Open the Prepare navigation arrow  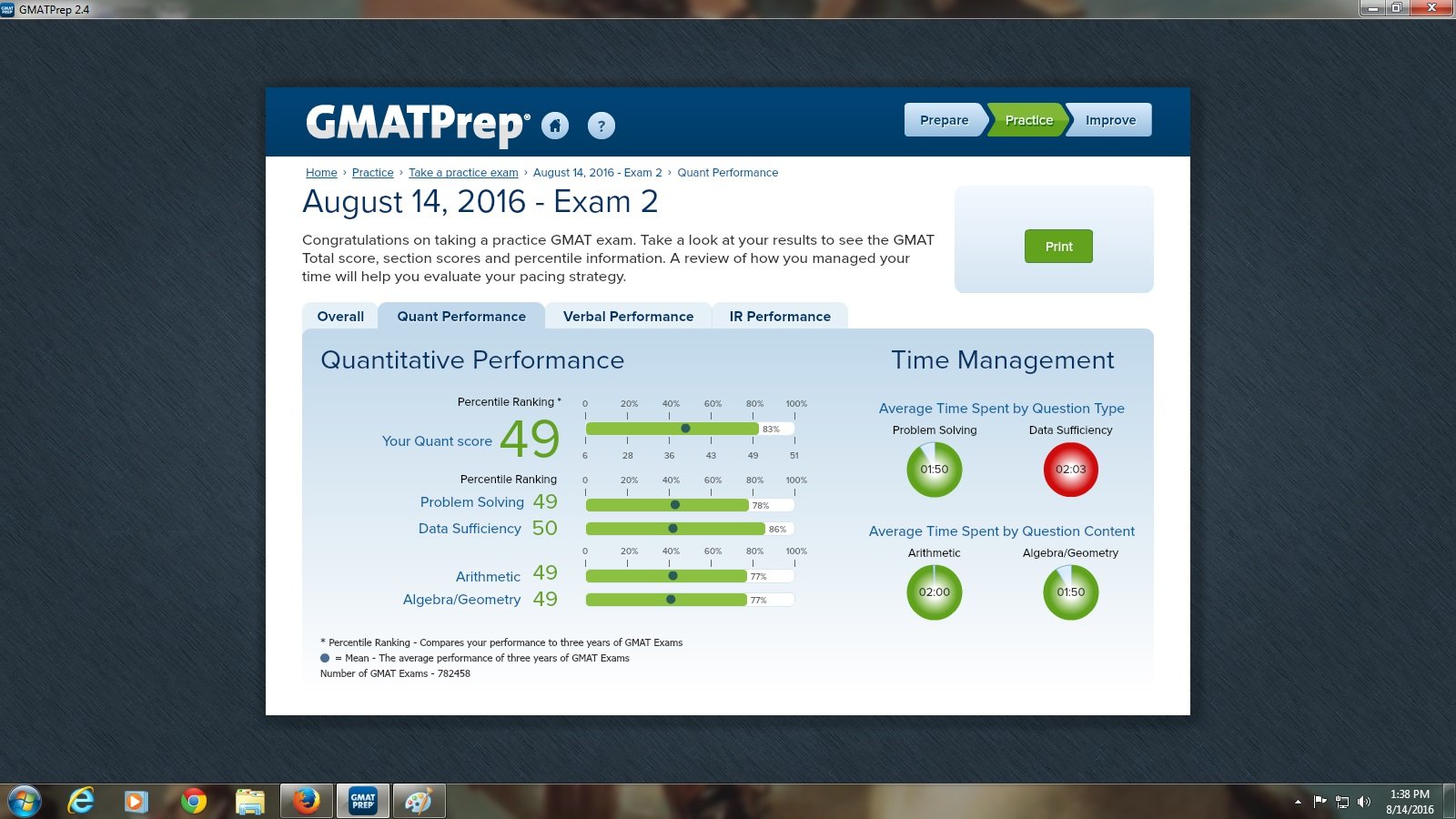click(x=943, y=119)
